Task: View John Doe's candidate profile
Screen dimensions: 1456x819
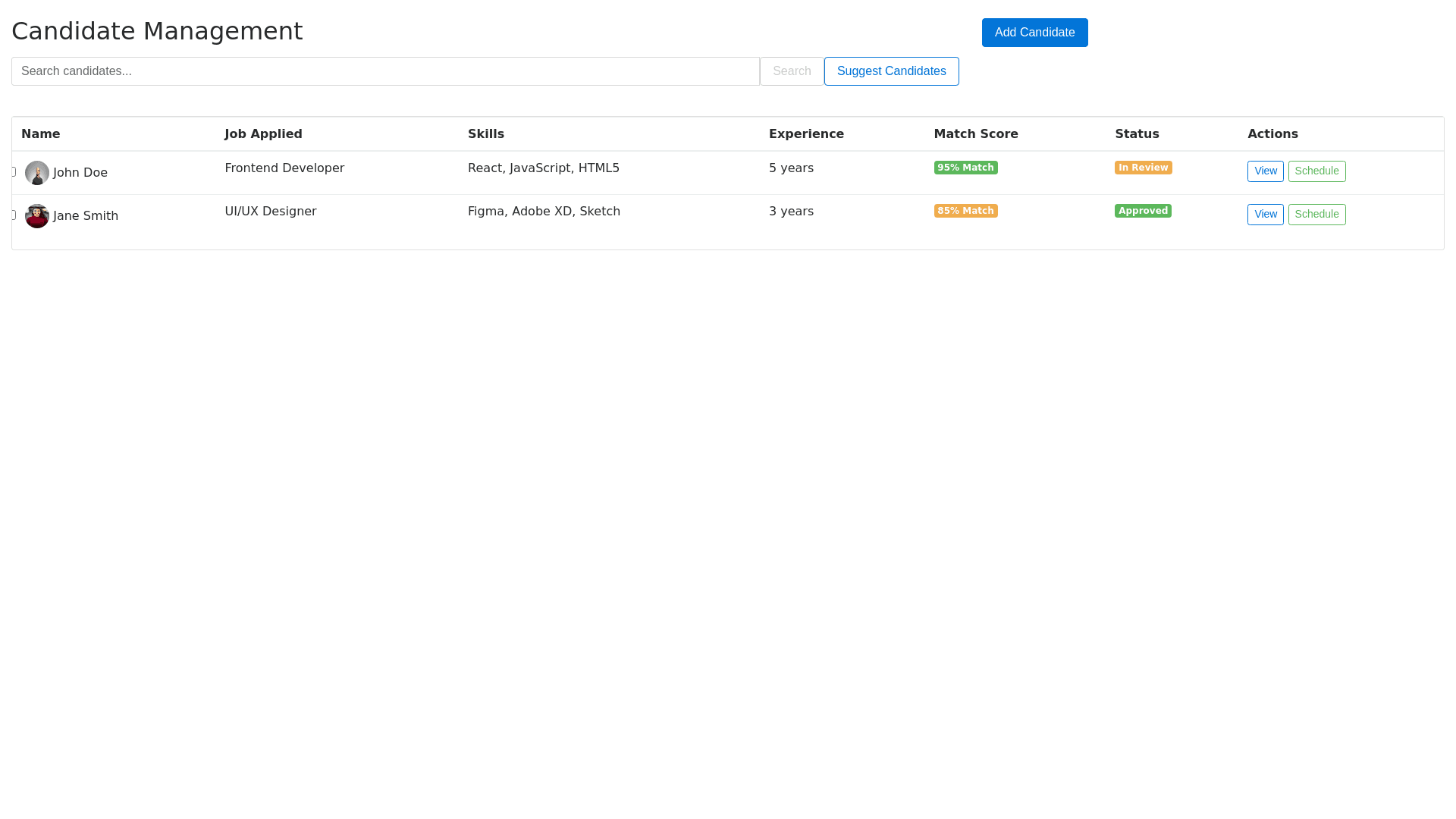Action: pyautogui.click(x=1265, y=171)
